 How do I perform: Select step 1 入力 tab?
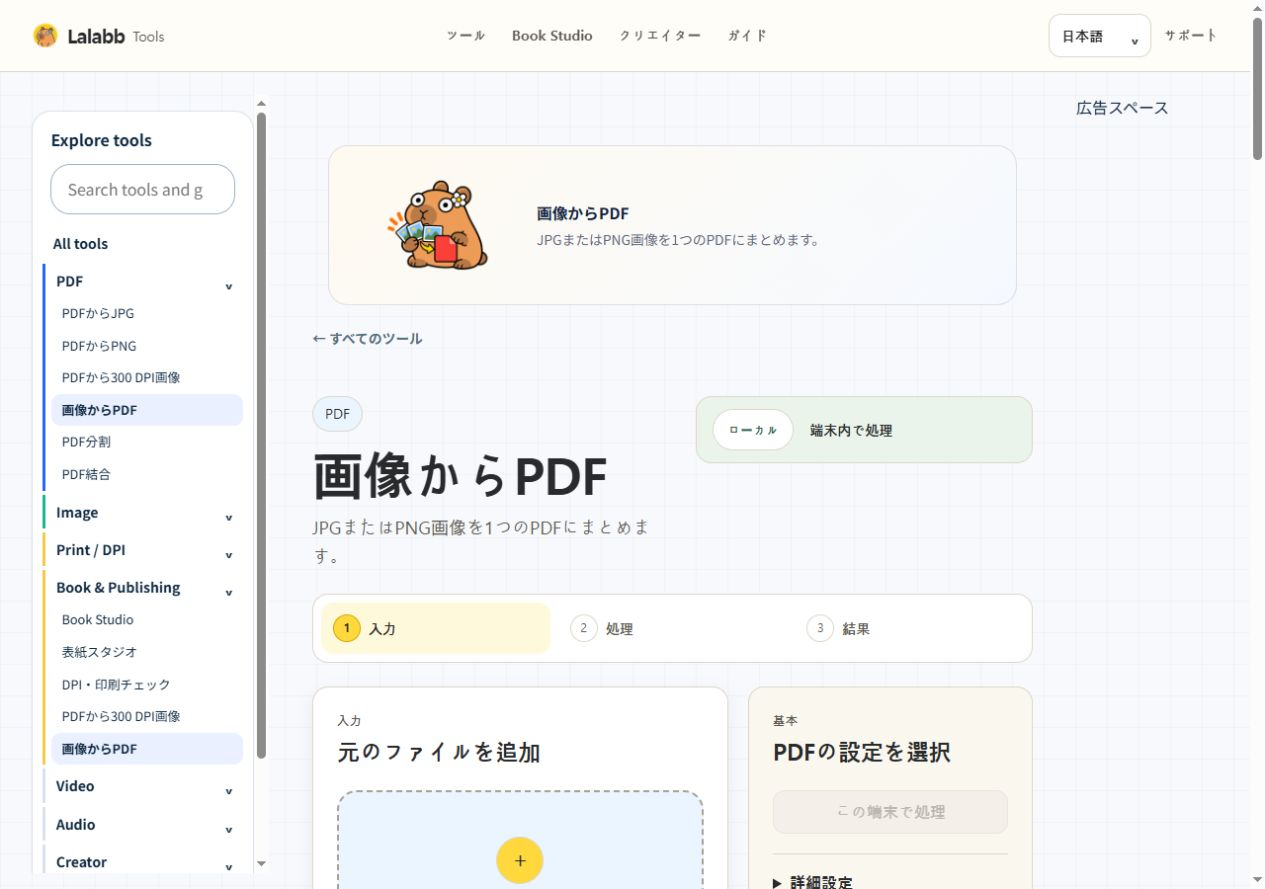click(435, 628)
